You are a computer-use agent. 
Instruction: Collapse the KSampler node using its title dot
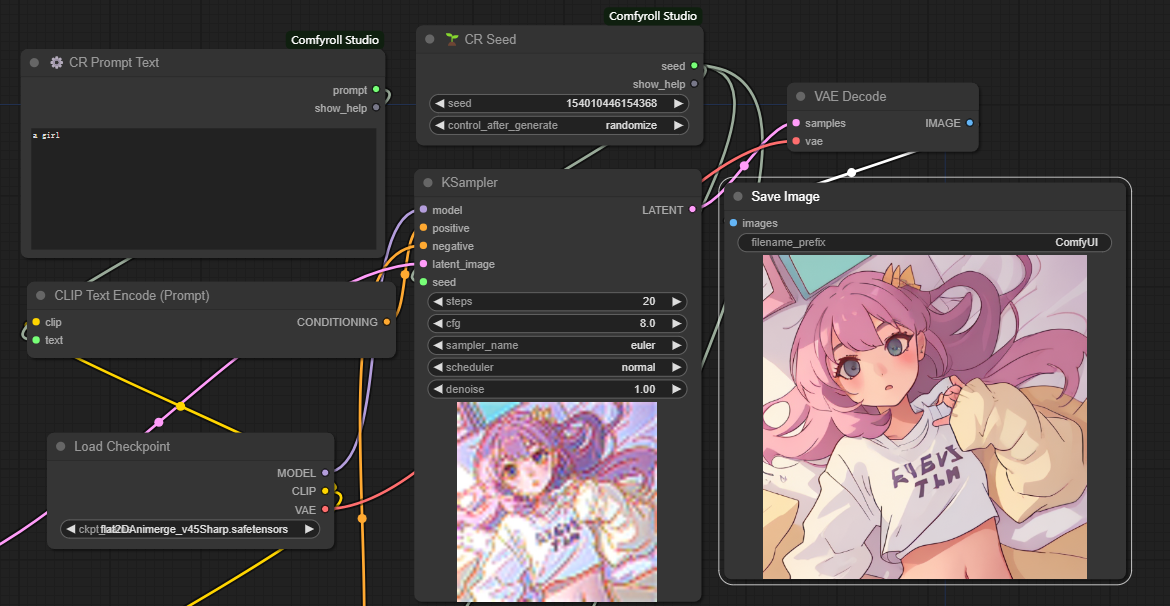[x=428, y=183]
